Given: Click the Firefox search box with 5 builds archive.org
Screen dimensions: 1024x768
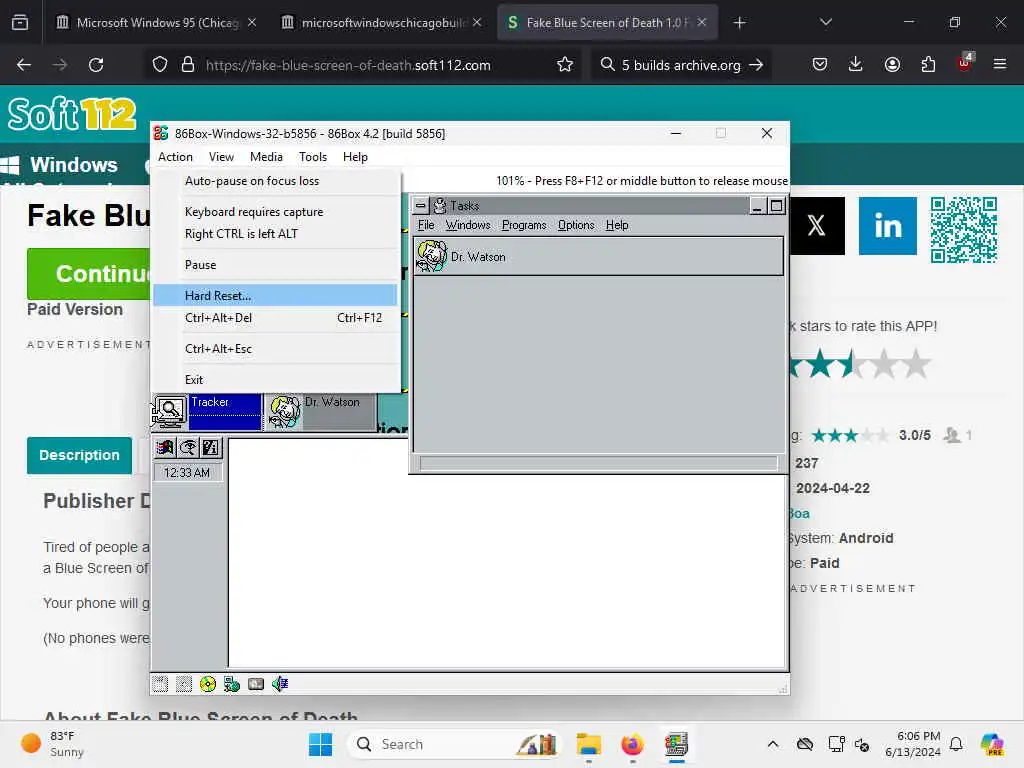Looking at the screenshot, I should pos(681,65).
